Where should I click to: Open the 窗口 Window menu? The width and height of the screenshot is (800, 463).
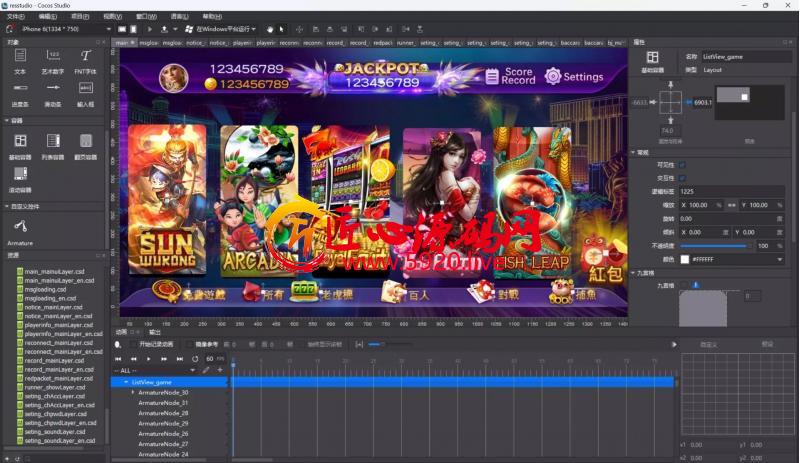146,16
